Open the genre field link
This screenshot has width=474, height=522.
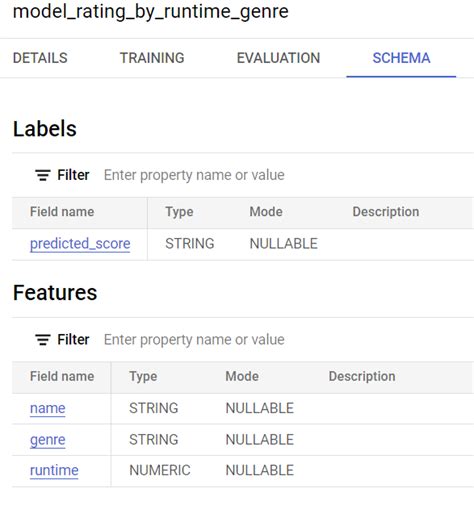[x=48, y=440]
